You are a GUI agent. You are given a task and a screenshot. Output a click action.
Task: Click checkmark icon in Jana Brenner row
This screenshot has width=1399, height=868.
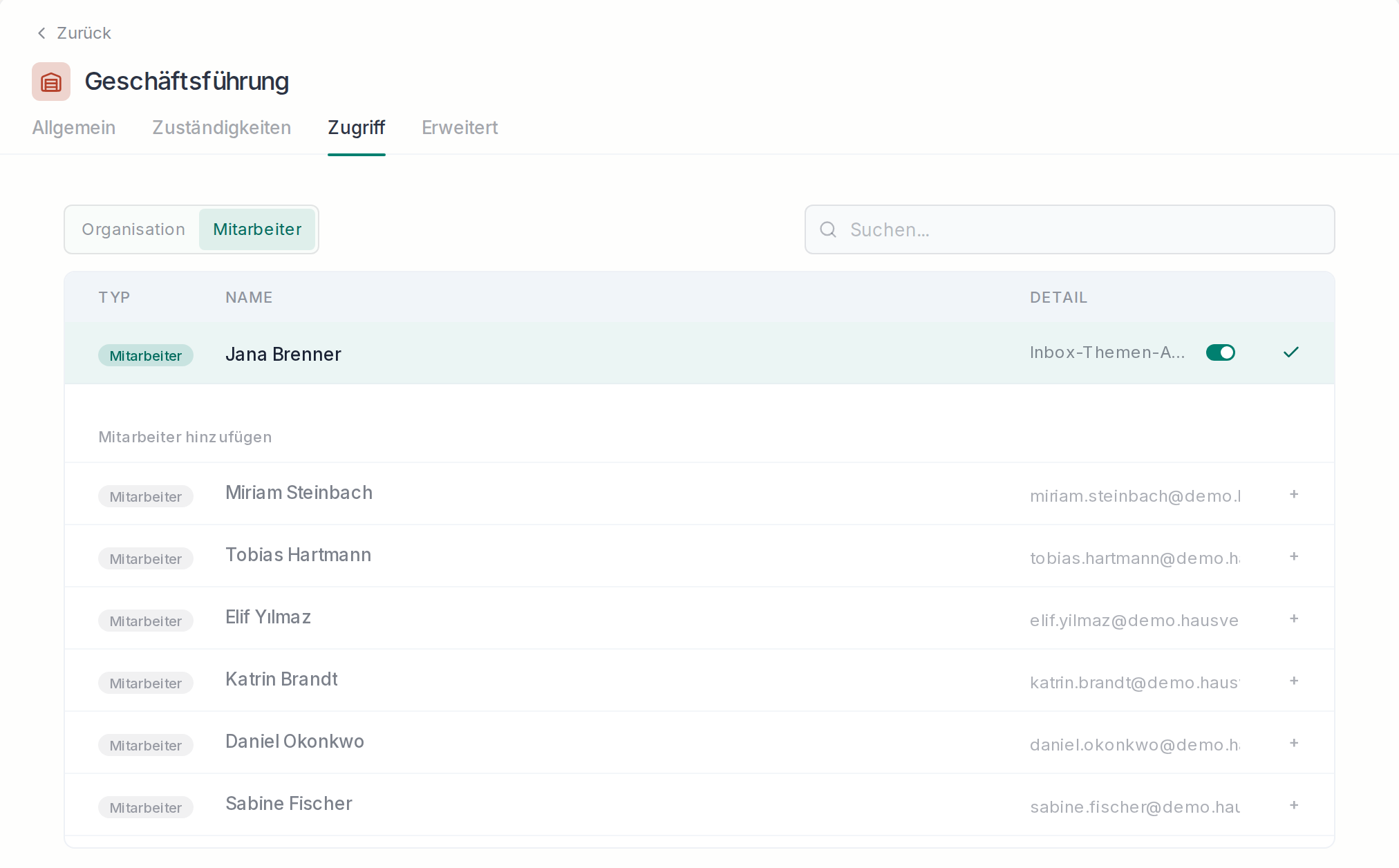pos(1291,352)
